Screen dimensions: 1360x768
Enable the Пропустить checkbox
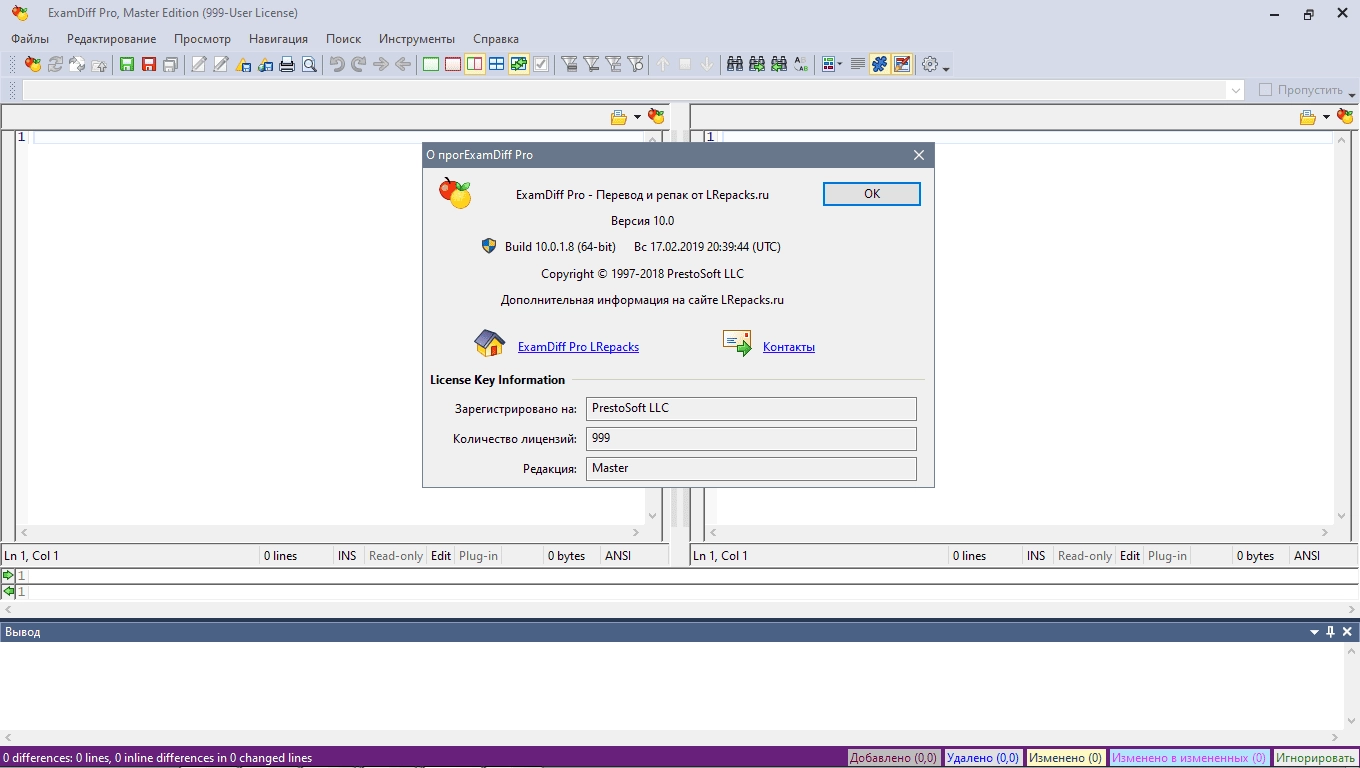click(x=1265, y=90)
